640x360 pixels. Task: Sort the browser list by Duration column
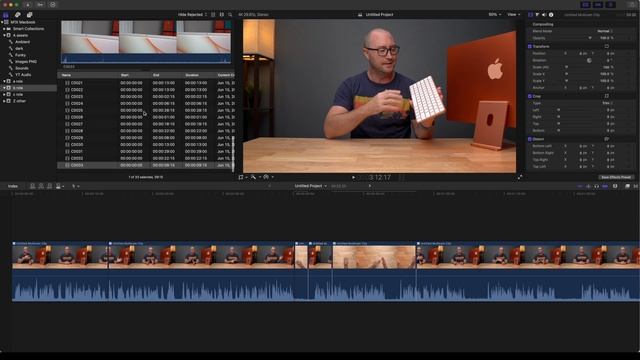192,75
